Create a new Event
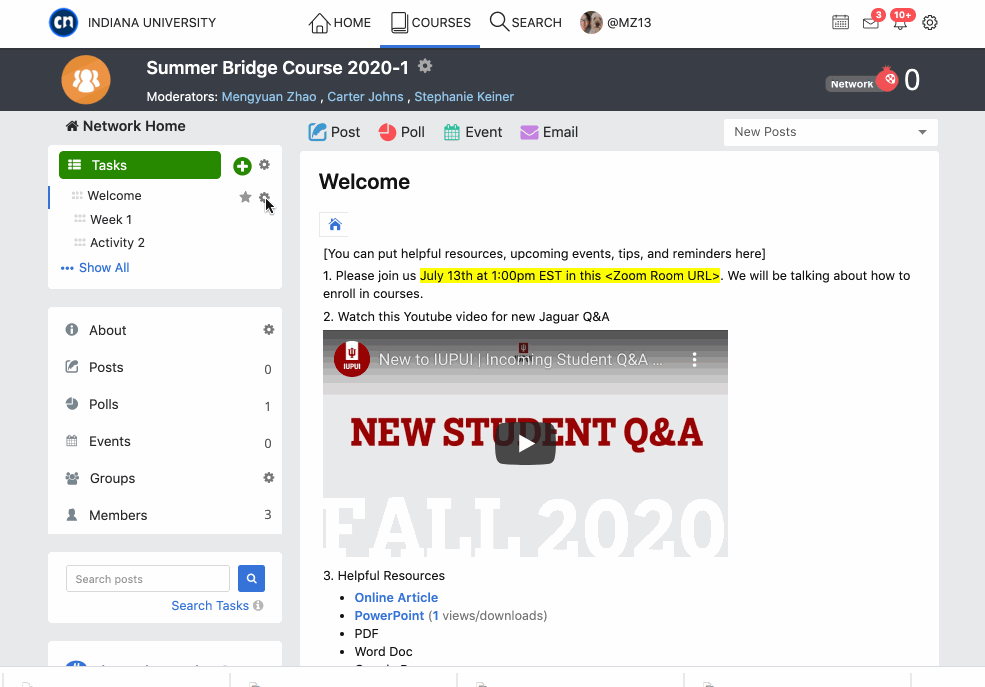 click(x=473, y=132)
